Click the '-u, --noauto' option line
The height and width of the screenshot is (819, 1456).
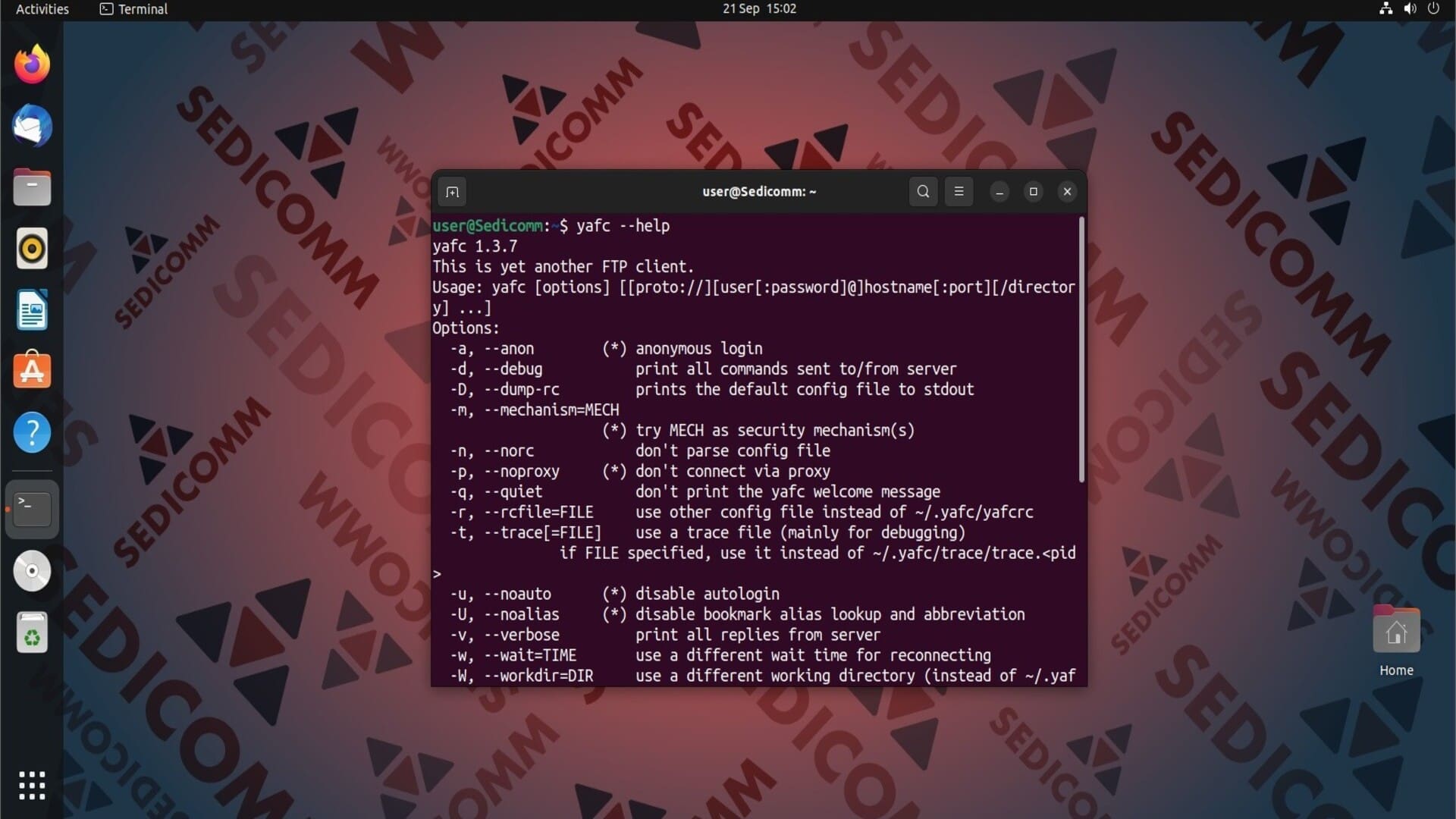614,595
